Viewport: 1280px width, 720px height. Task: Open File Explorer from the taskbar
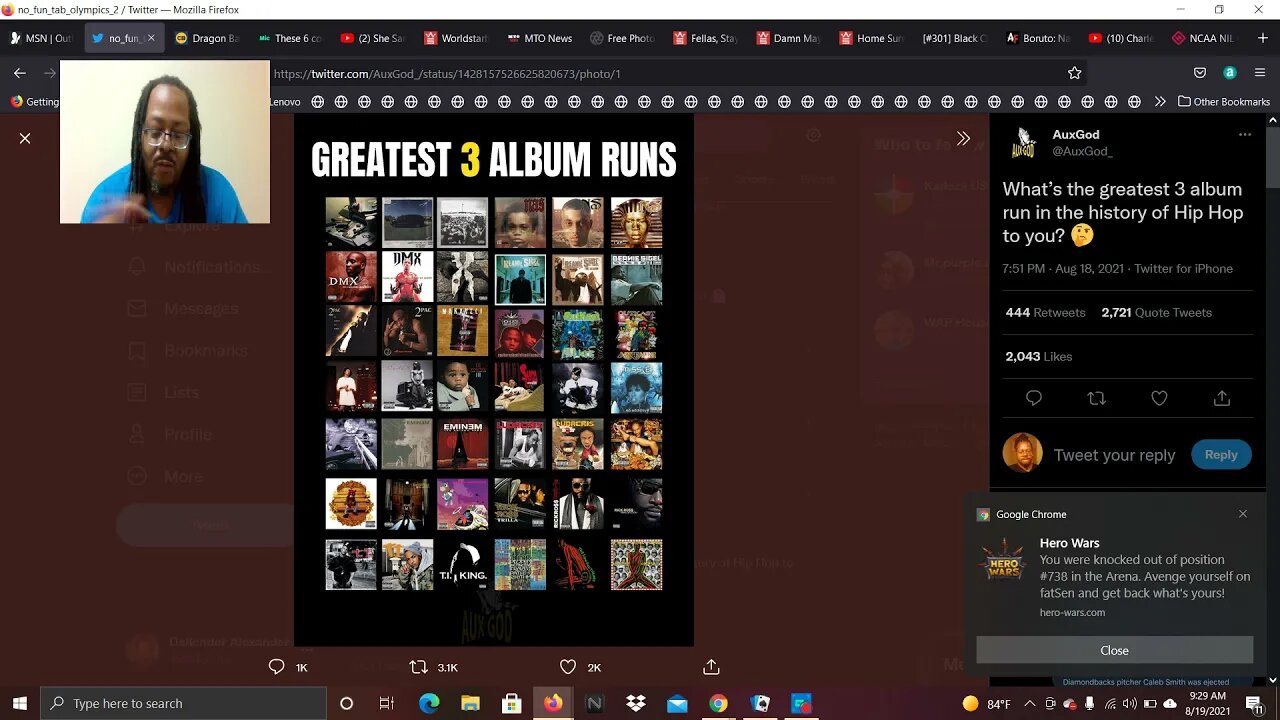[x=470, y=703]
